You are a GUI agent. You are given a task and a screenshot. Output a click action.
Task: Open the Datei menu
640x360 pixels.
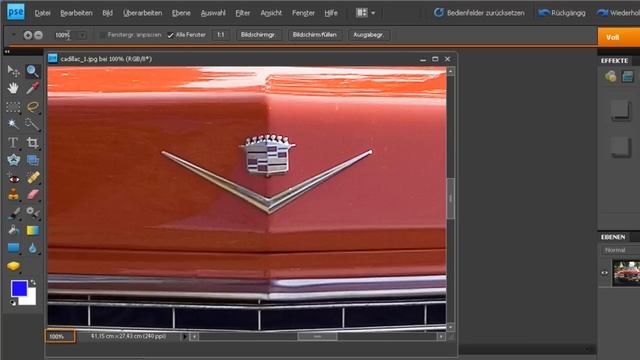click(42, 13)
